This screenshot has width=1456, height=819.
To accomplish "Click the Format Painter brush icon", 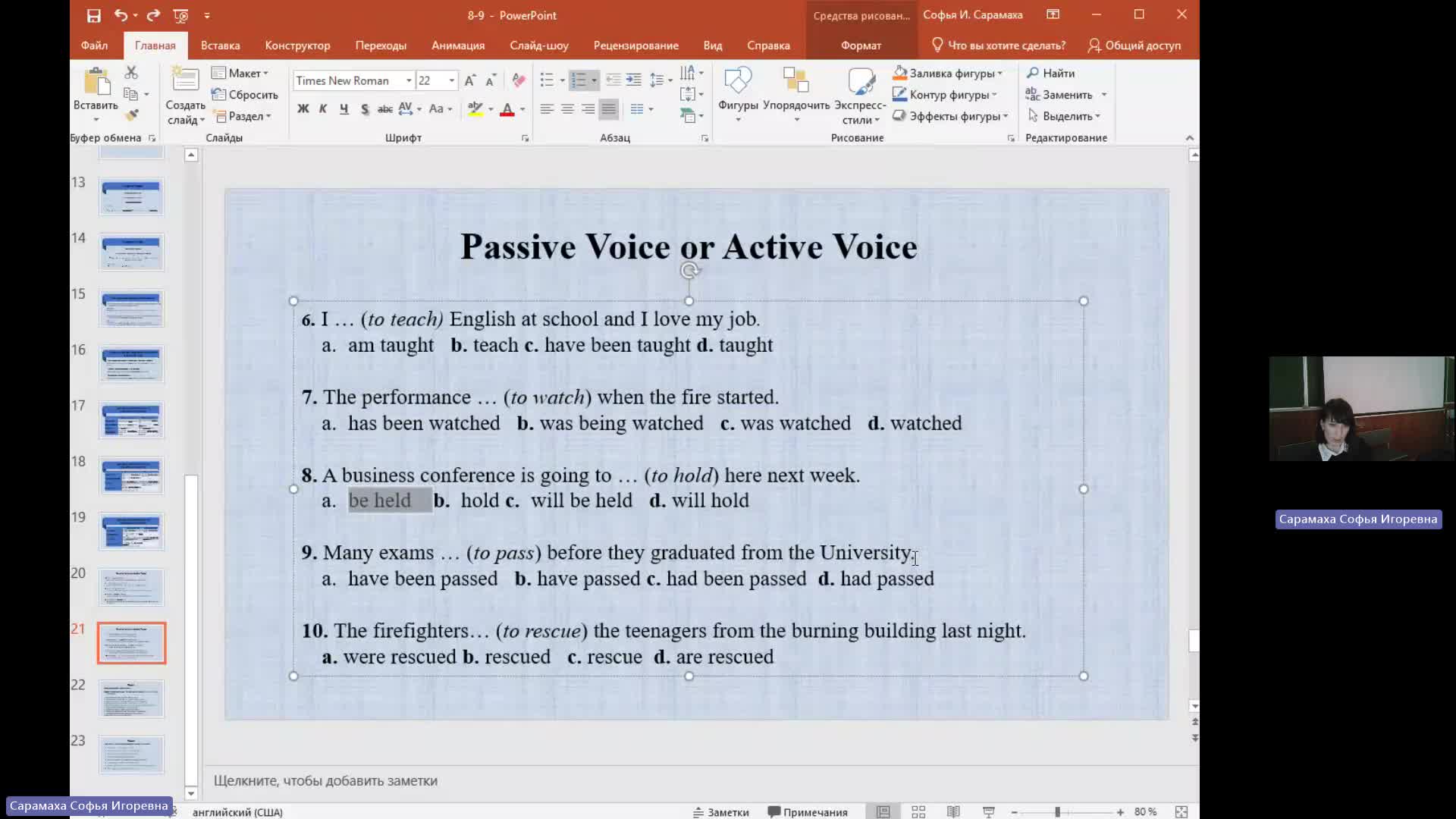I will tap(131, 115).
